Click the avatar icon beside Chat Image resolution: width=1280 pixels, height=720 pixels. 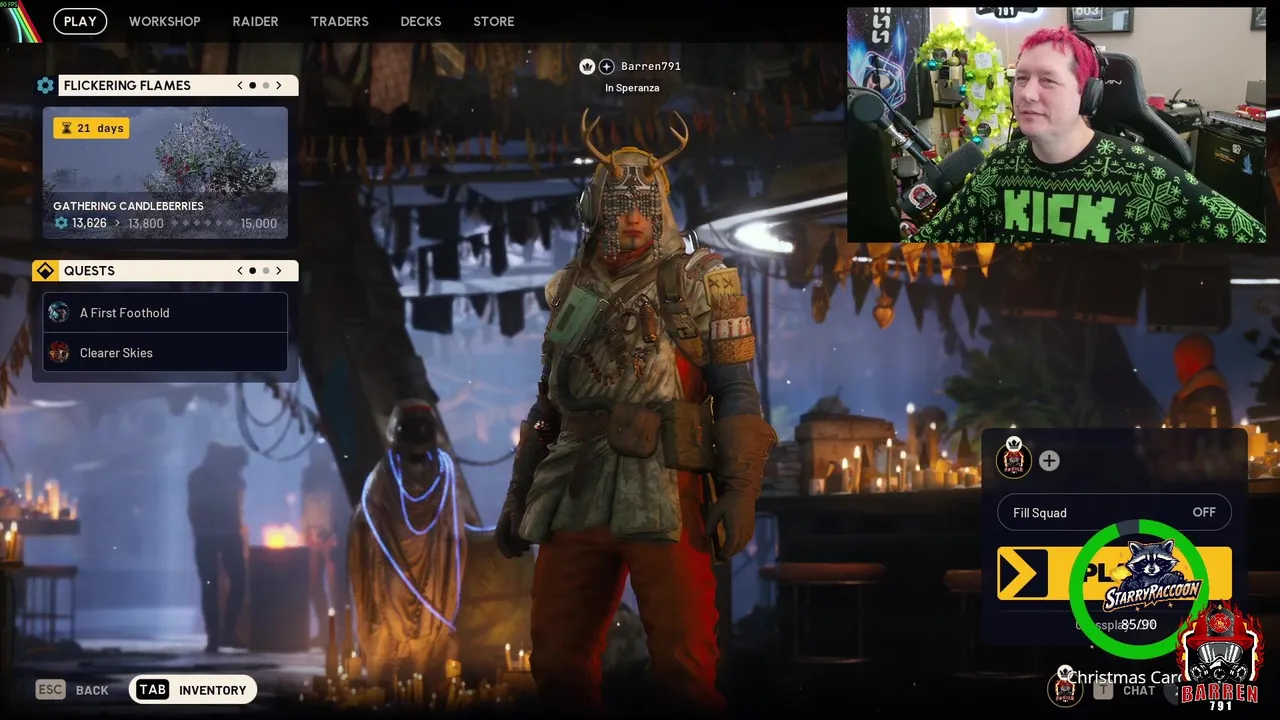(x=1065, y=687)
